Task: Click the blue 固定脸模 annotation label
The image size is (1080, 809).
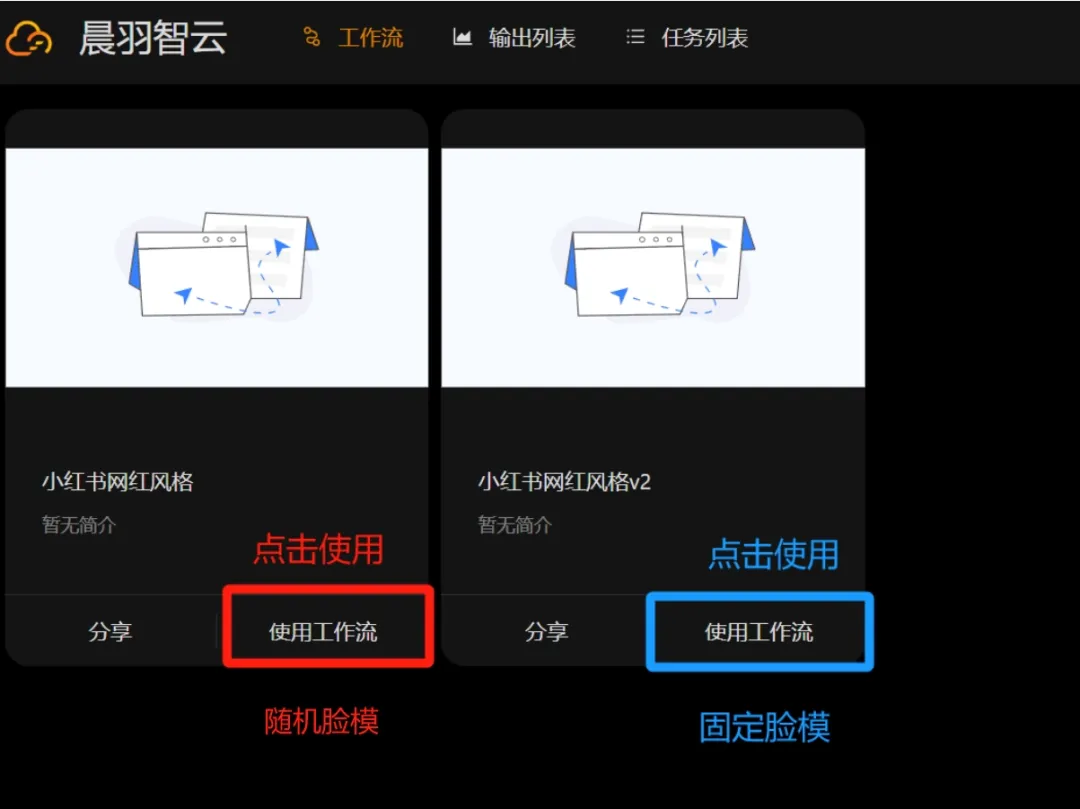Action: (765, 727)
